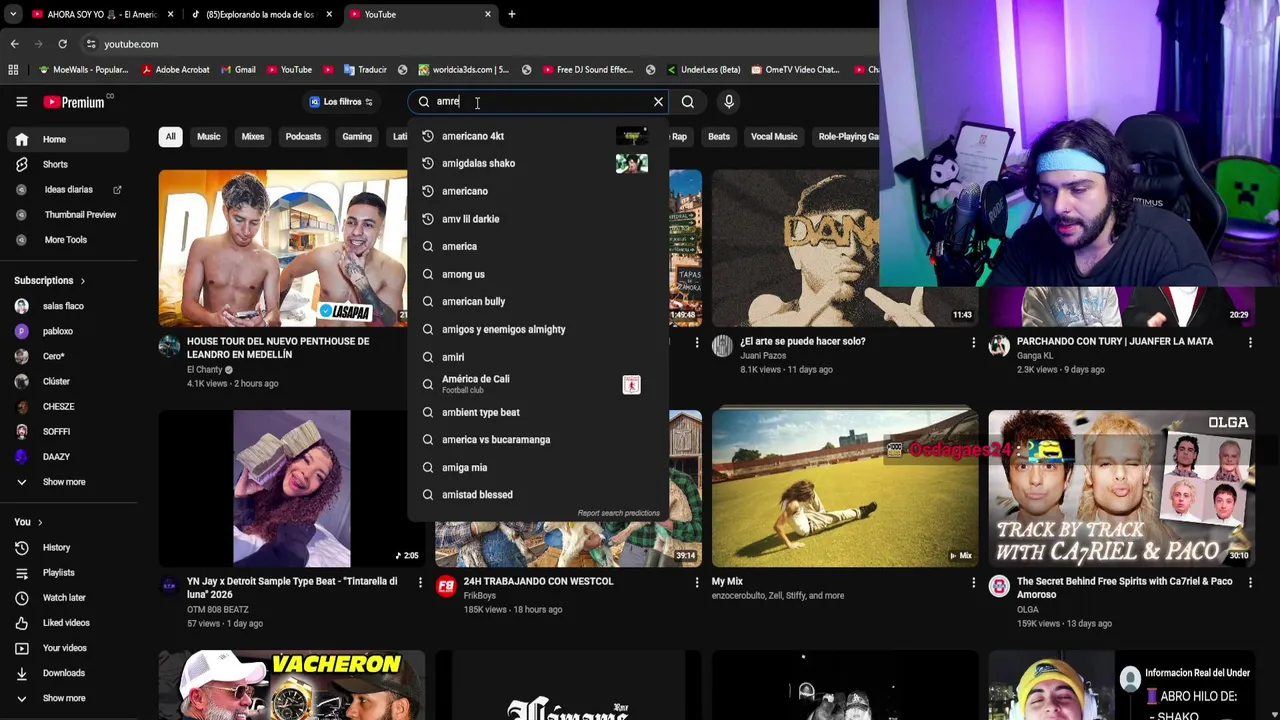
Task: Select suggestion 'amigdalas shako'
Action: [x=537, y=163]
